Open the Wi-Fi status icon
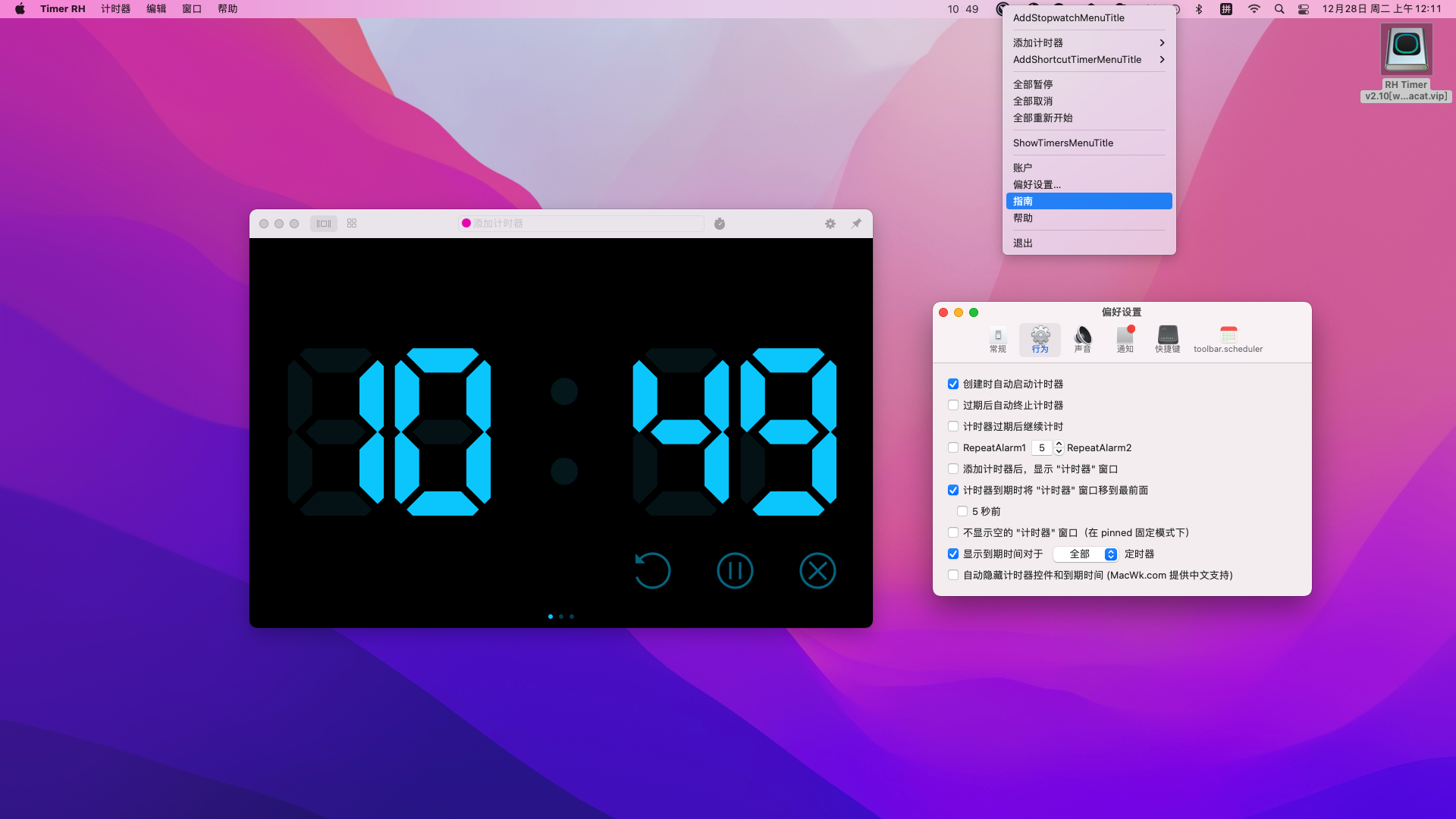 click(x=1254, y=9)
